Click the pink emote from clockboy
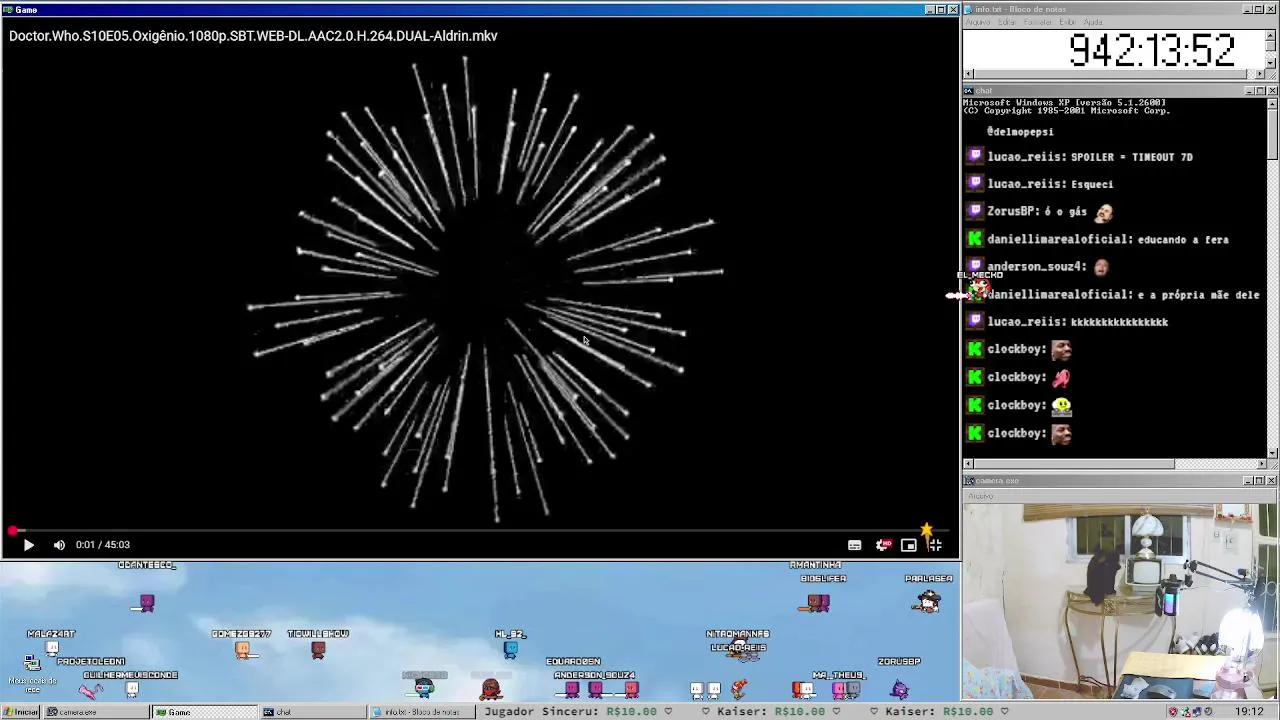This screenshot has height=720, width=1280. click(1061, 377)
